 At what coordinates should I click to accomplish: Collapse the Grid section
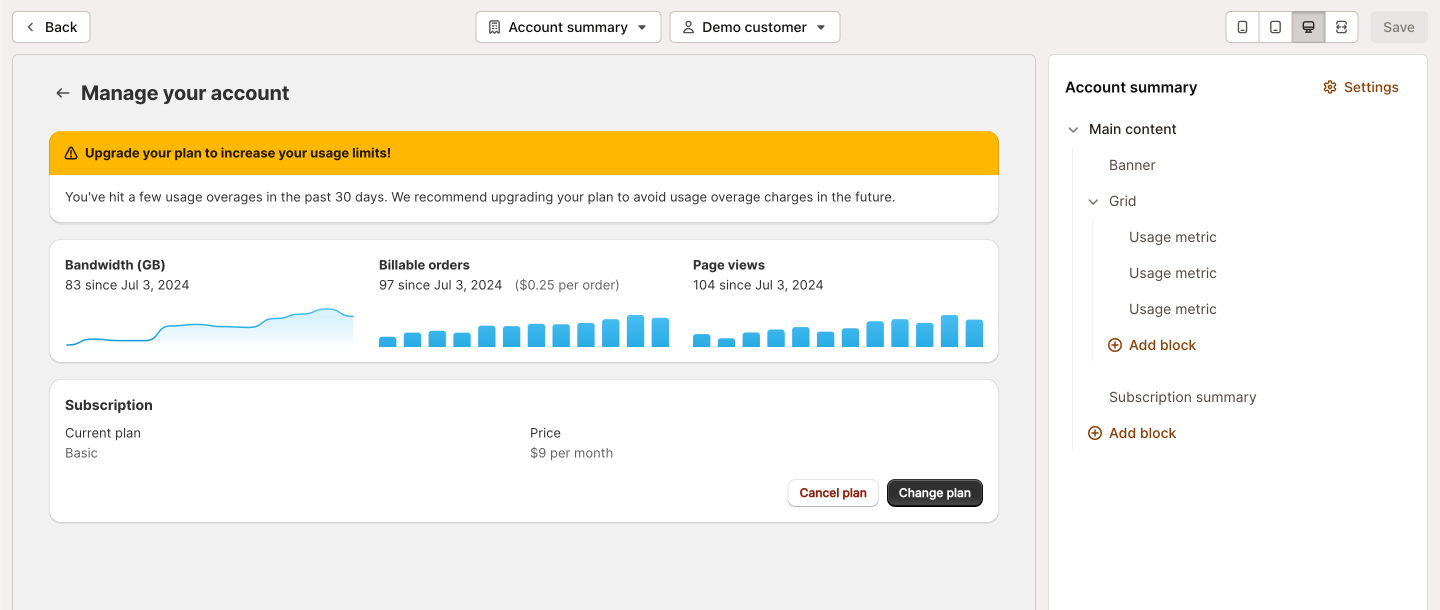(x=1093, y=201)
